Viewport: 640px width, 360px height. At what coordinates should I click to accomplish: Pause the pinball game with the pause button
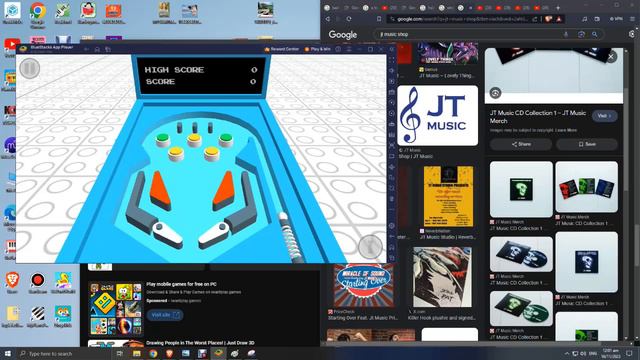29,69
